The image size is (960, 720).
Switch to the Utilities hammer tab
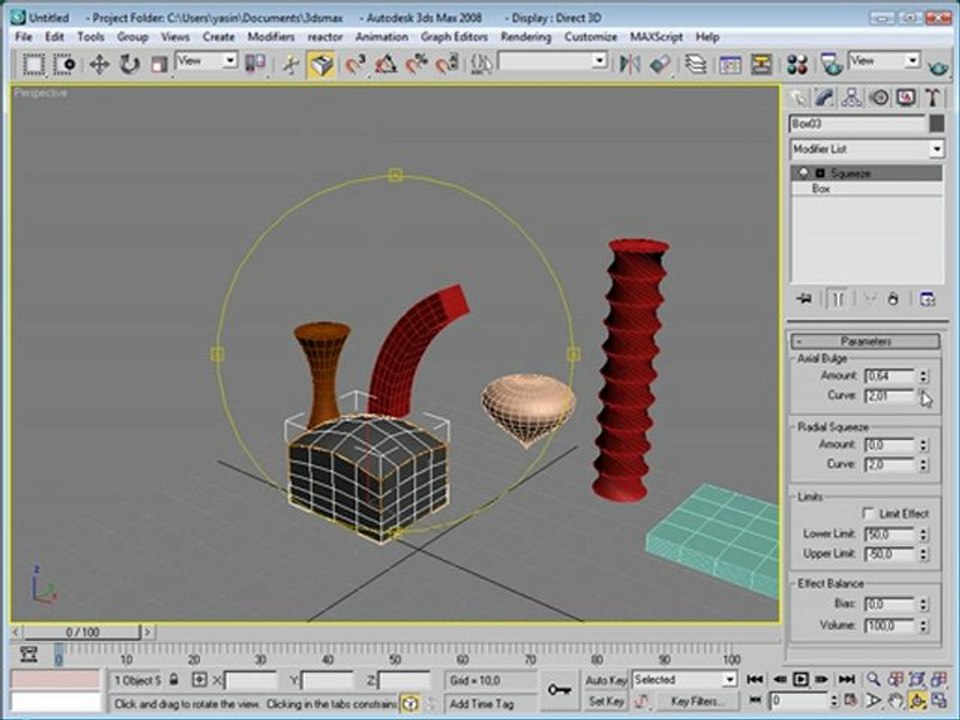(932, 98)
